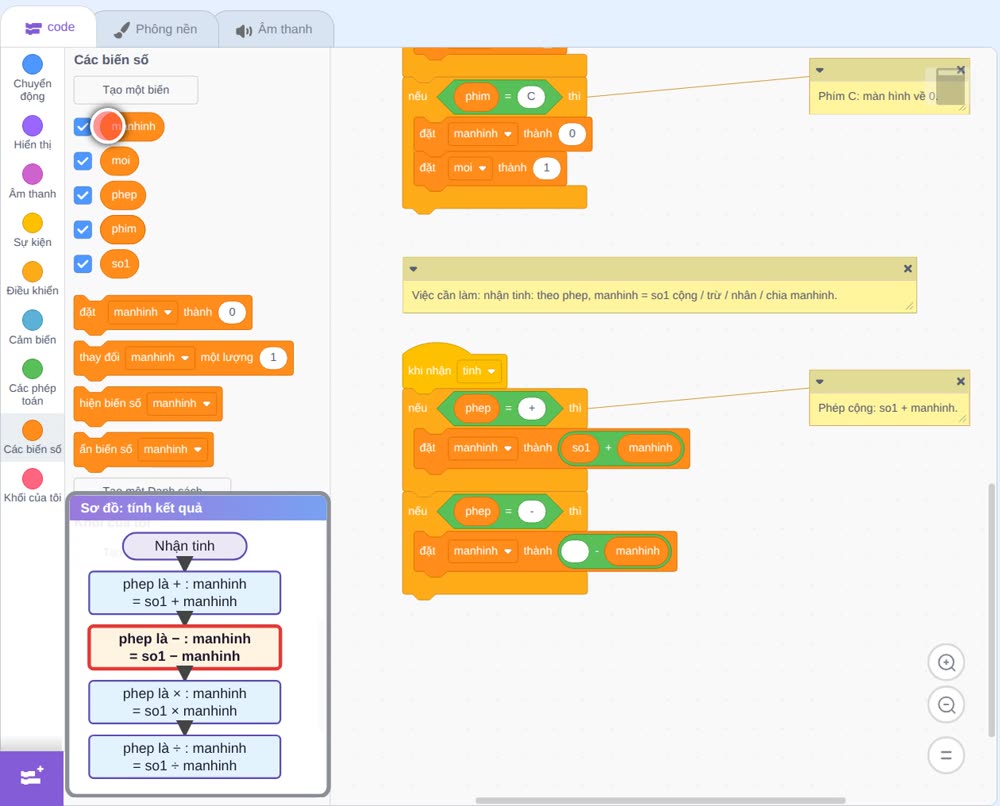Toggle the phep variable checkbox
Image resolution: width=1000 pixels, height=806 pixels.
tap(83, 195)
